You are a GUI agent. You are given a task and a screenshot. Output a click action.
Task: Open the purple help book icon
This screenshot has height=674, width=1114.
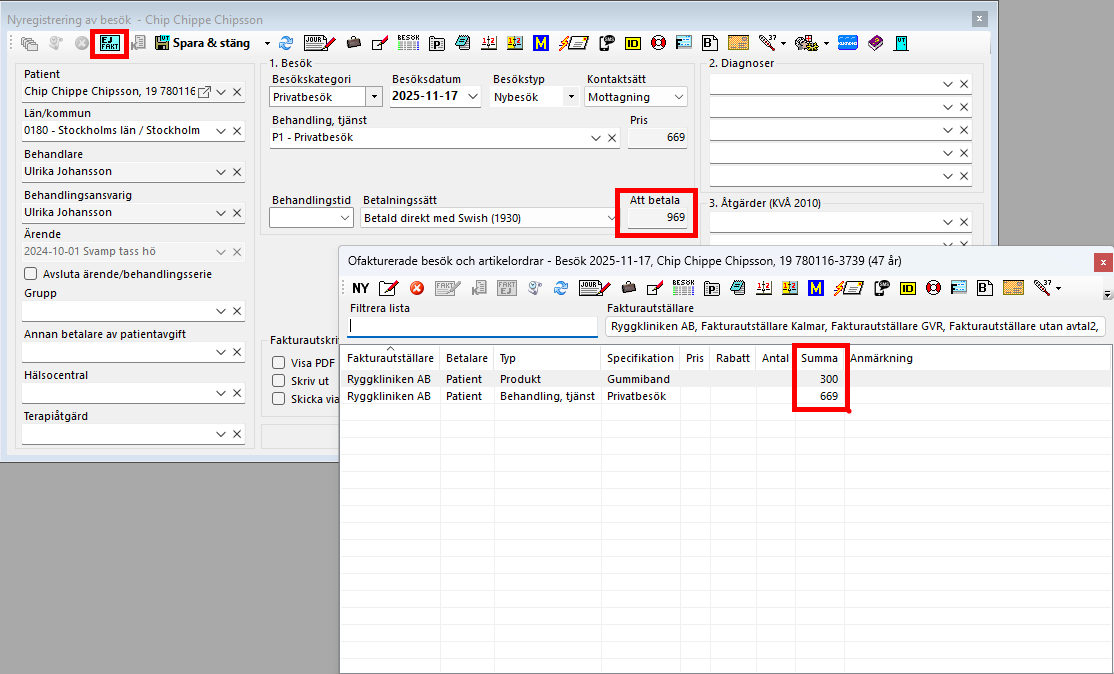click(875, 43)
